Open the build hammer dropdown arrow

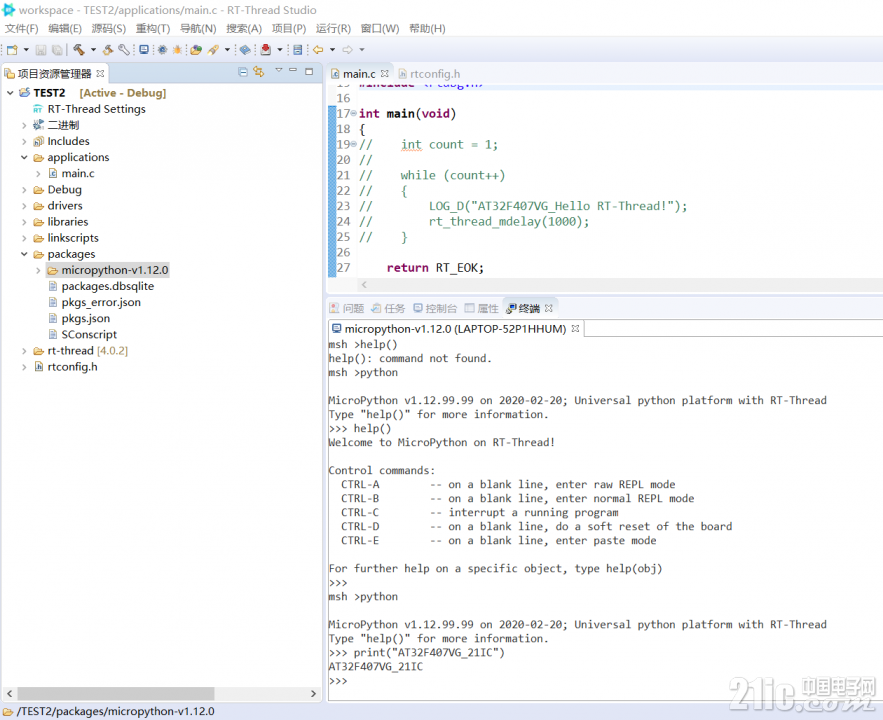tap(93, 50)
